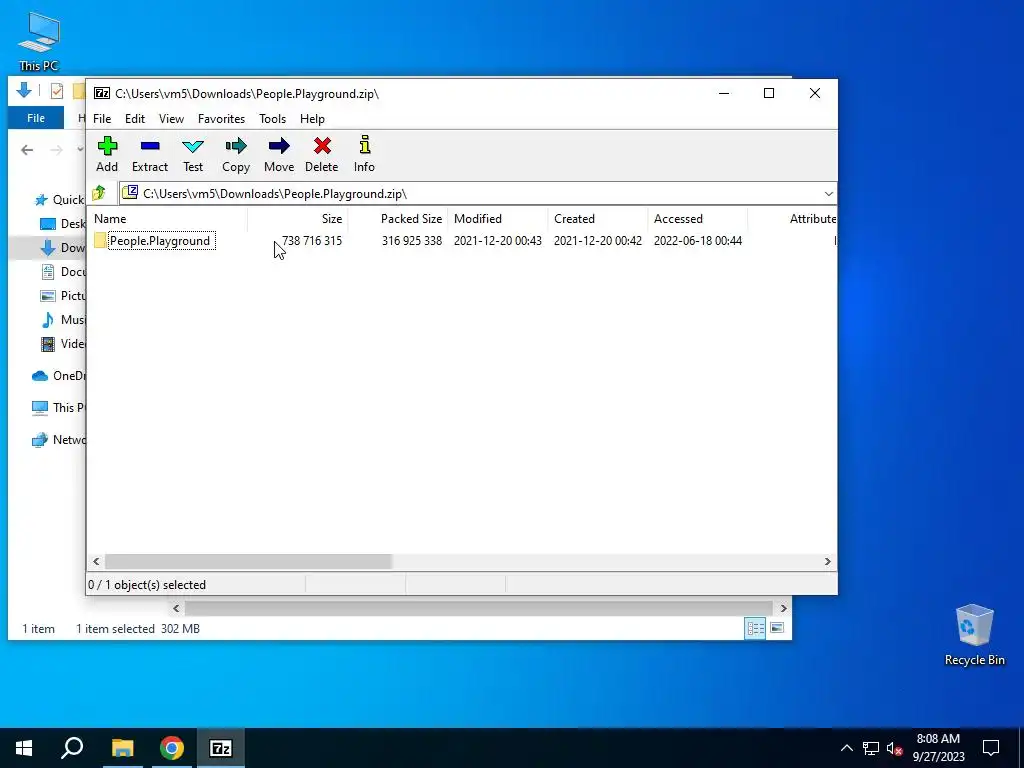The image size is (1024, 768).
Task: Click the size value 738 716 315
Action: [x=312, y=241]
